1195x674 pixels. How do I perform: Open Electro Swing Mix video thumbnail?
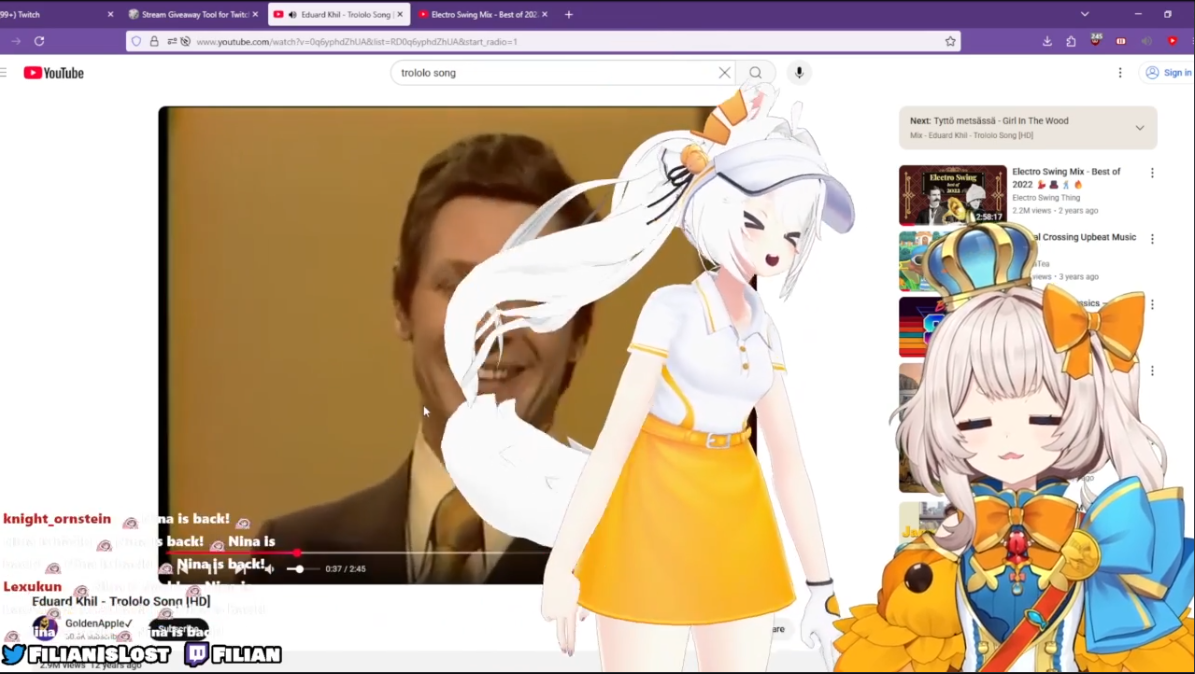tap(953, 194)
